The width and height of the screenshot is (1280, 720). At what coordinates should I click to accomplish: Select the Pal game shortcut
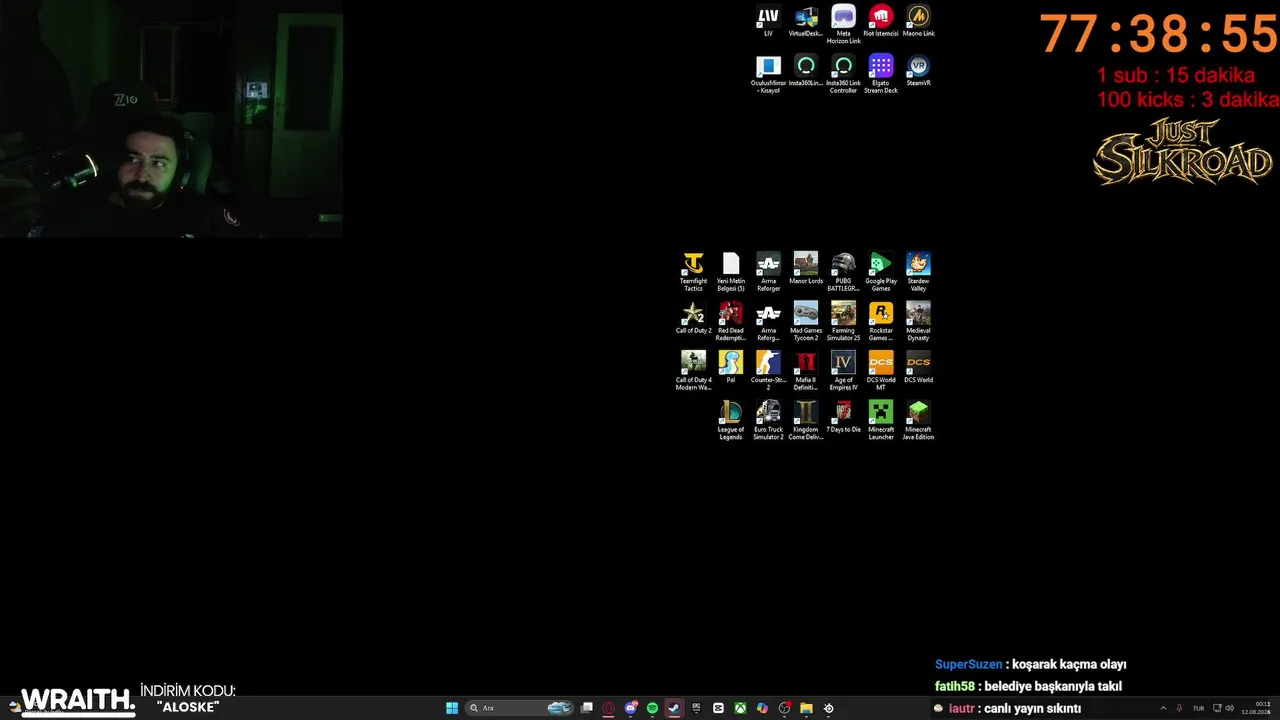pyautogui.click(x=731, y=367)
